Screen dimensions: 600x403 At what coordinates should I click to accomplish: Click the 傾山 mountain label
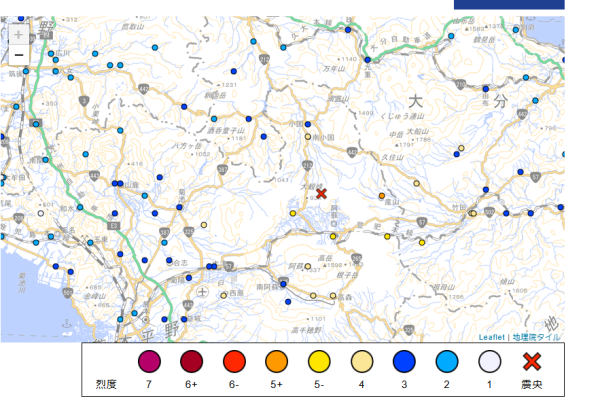(508, 282)
